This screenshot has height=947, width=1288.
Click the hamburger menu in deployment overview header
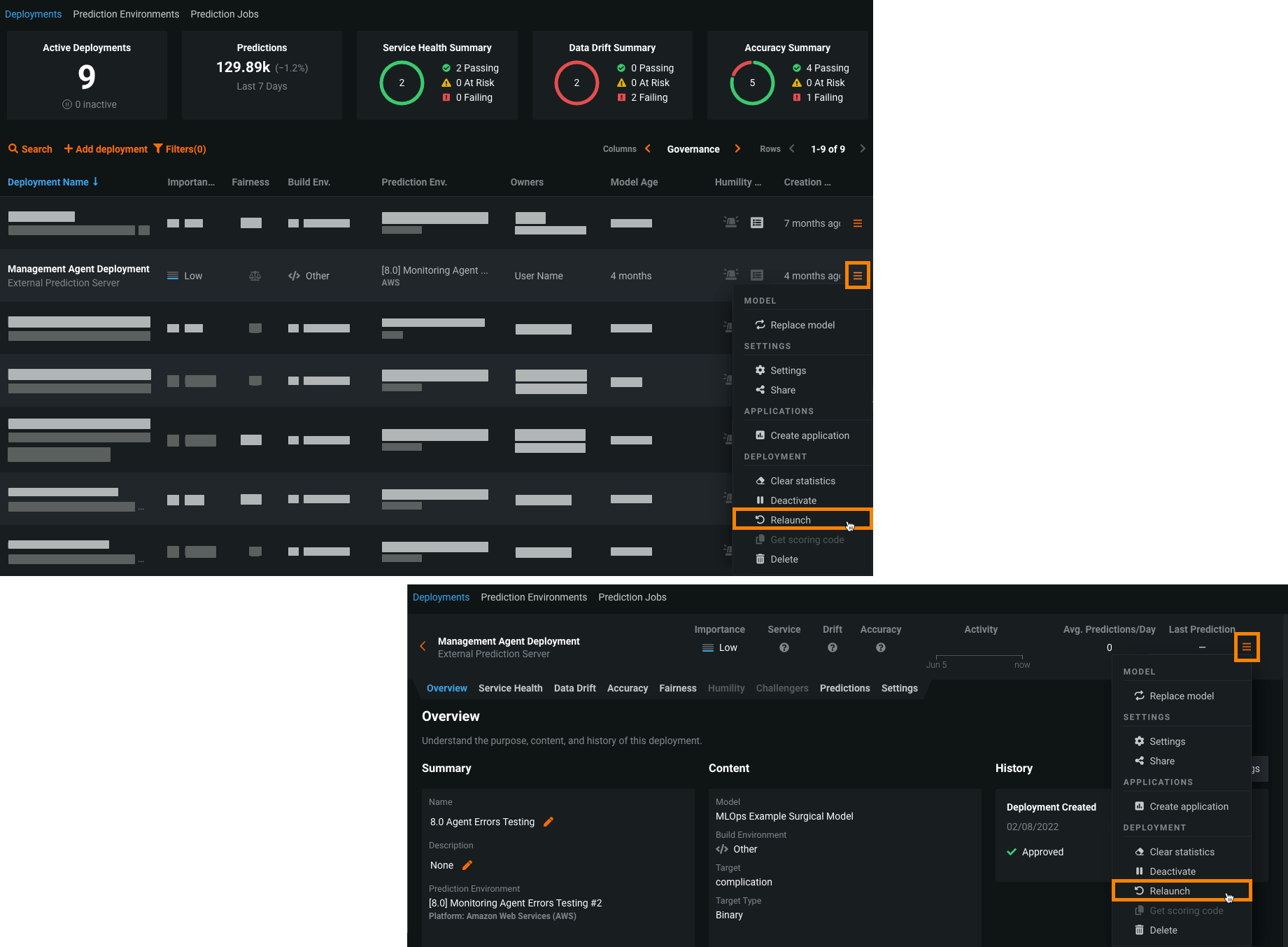[x=1246, y=647]
